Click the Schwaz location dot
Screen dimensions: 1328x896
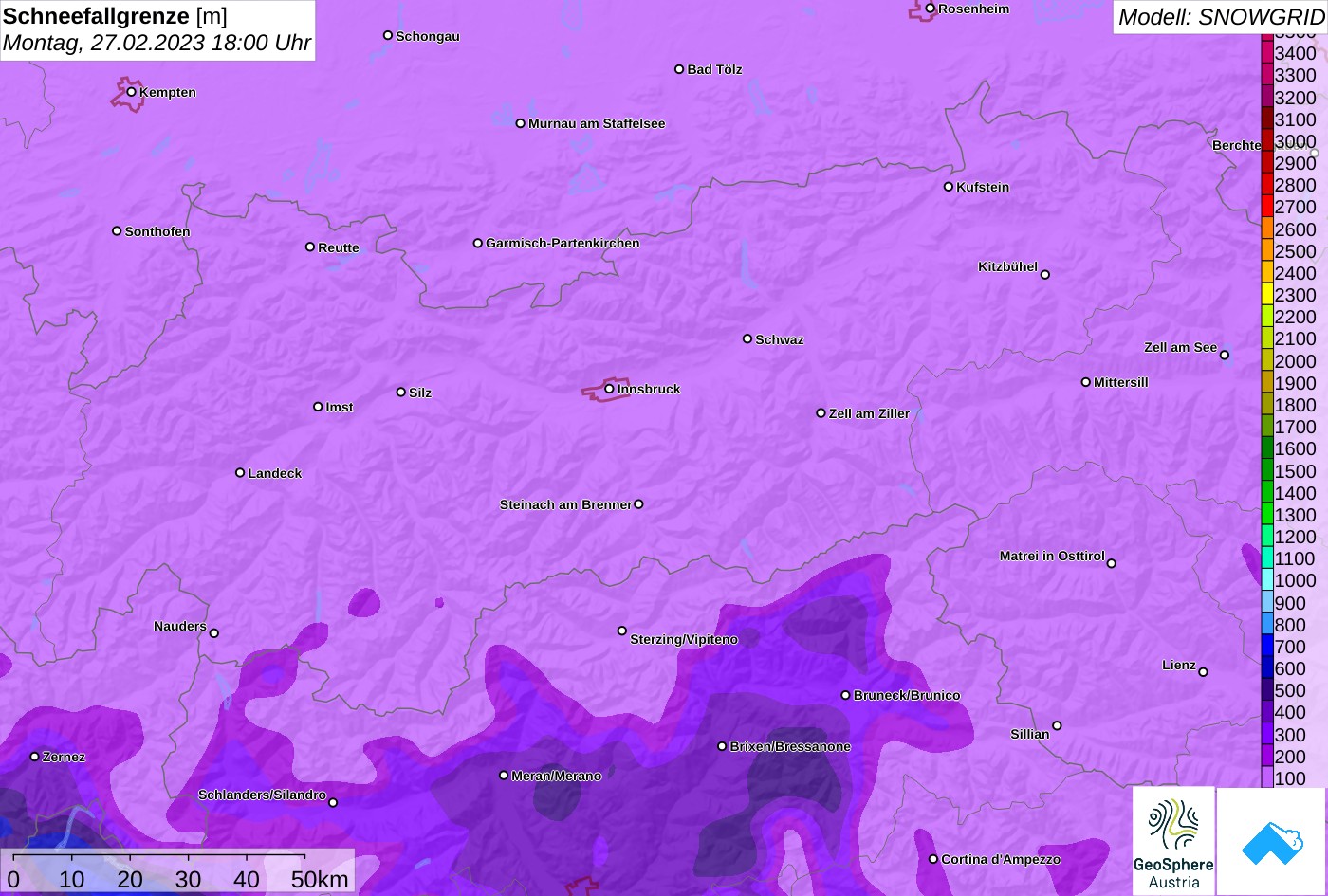747,338
